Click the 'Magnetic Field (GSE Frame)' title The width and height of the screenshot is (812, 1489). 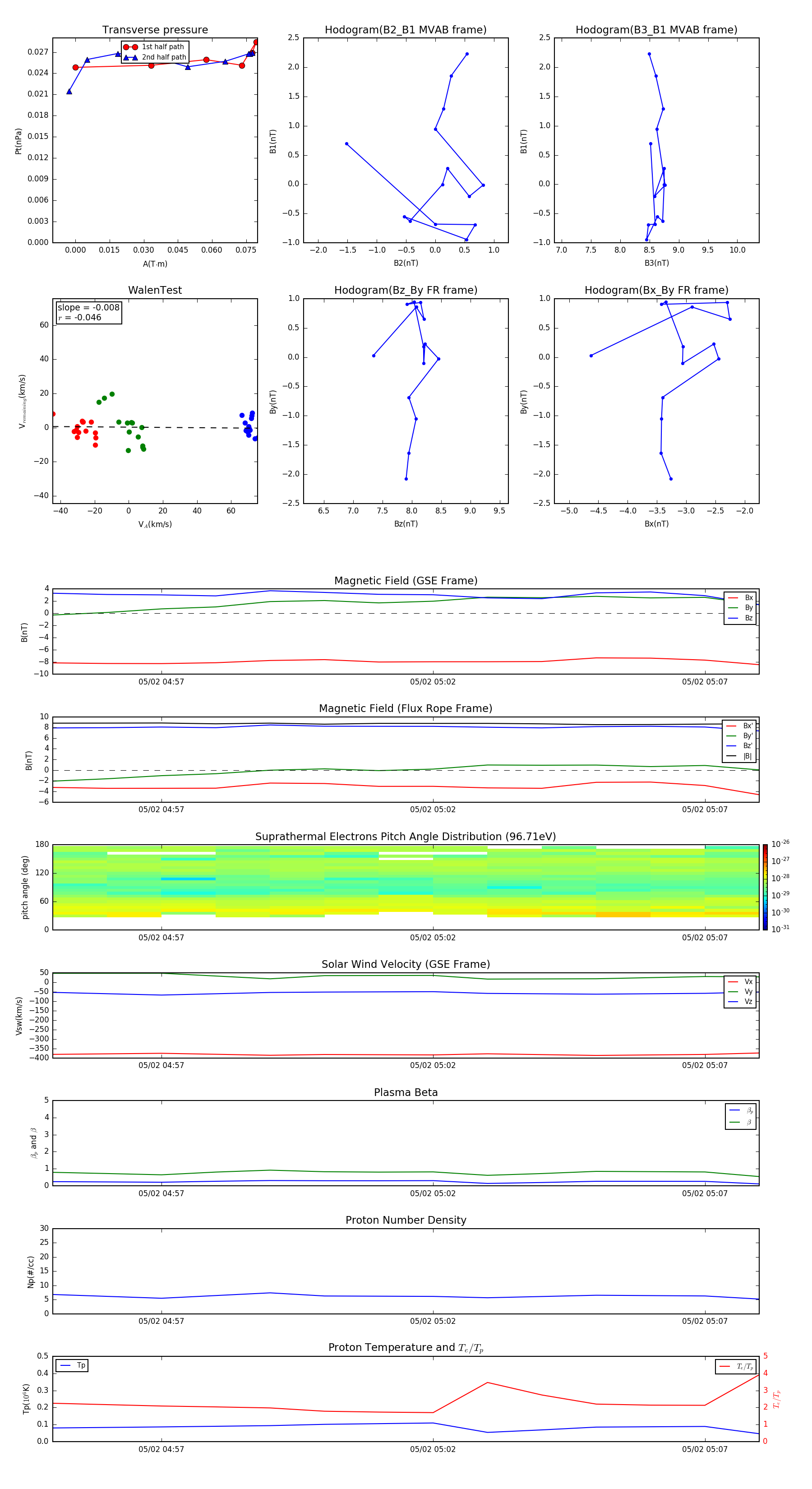point(406,581)
